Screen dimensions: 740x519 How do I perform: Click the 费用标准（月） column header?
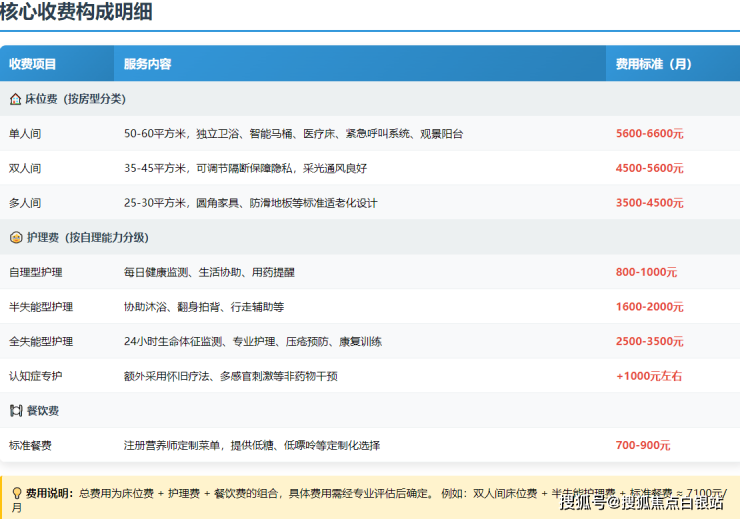click(x=654, y=64)
